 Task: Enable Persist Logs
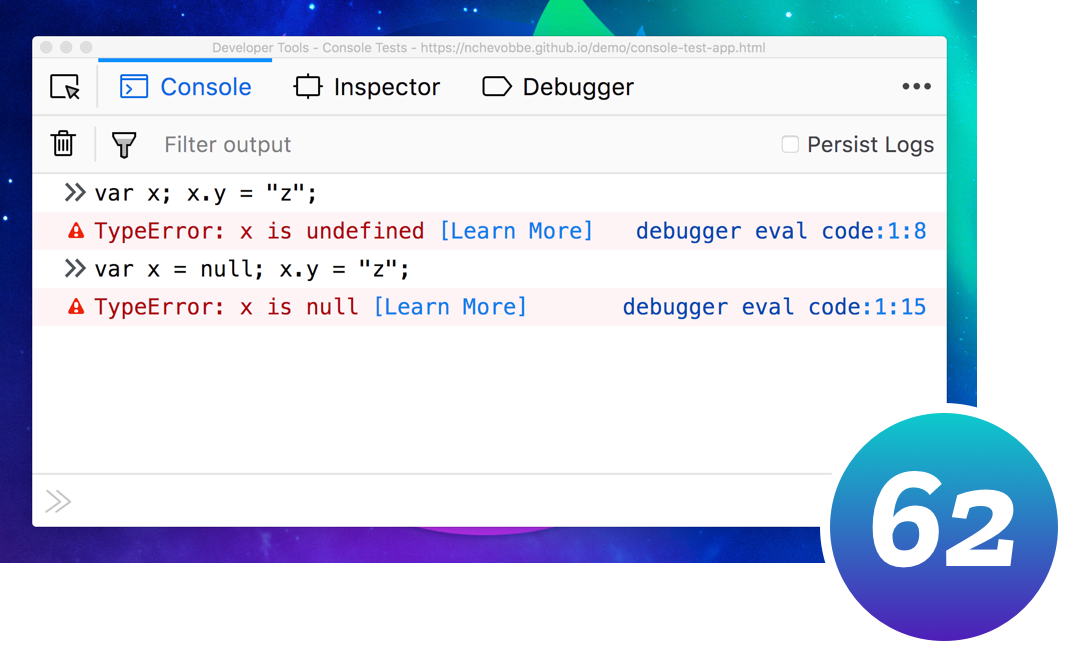(x=789, y=144)
